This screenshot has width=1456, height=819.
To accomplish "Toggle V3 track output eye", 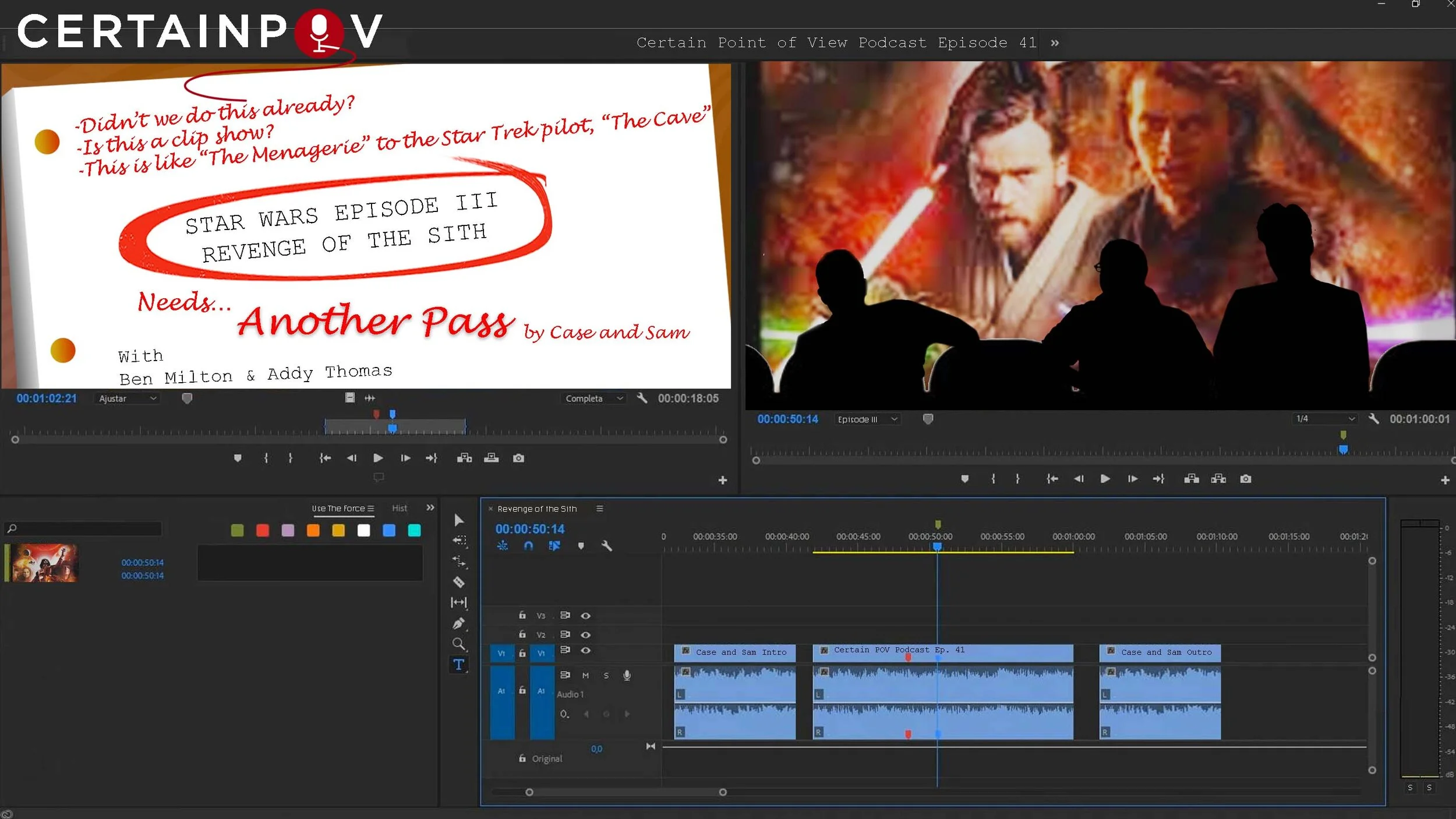I will coord(586,616).
